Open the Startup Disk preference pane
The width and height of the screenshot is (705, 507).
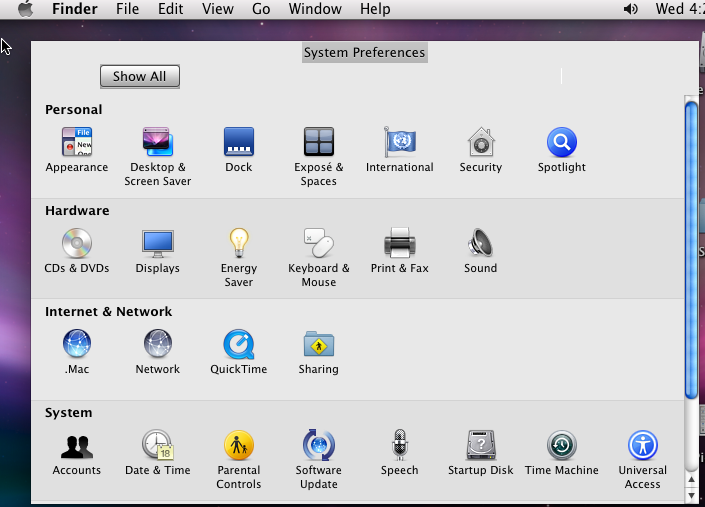pyautogui.click(x=481, y=453)
